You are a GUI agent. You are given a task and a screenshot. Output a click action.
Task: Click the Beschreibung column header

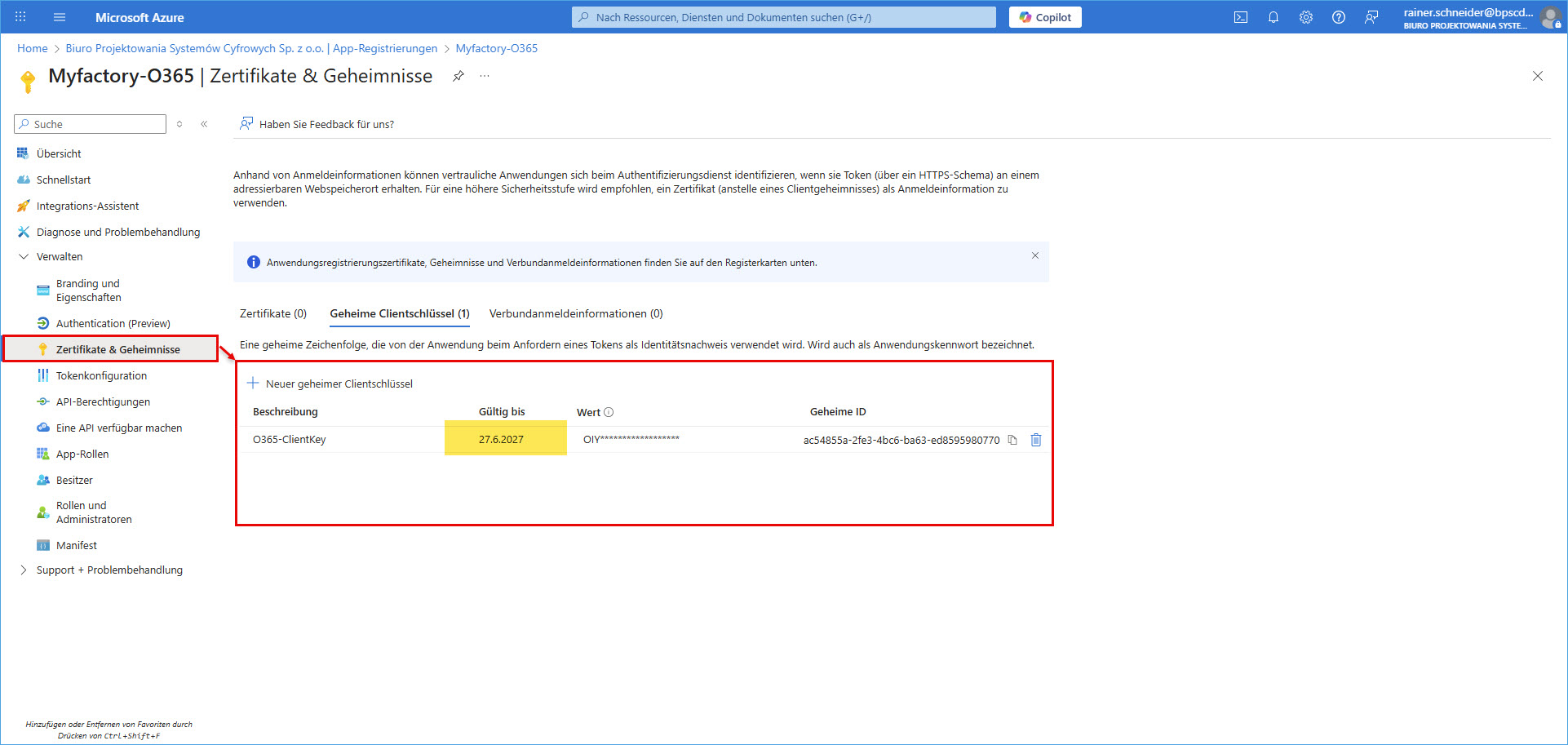tap(286, 411)
